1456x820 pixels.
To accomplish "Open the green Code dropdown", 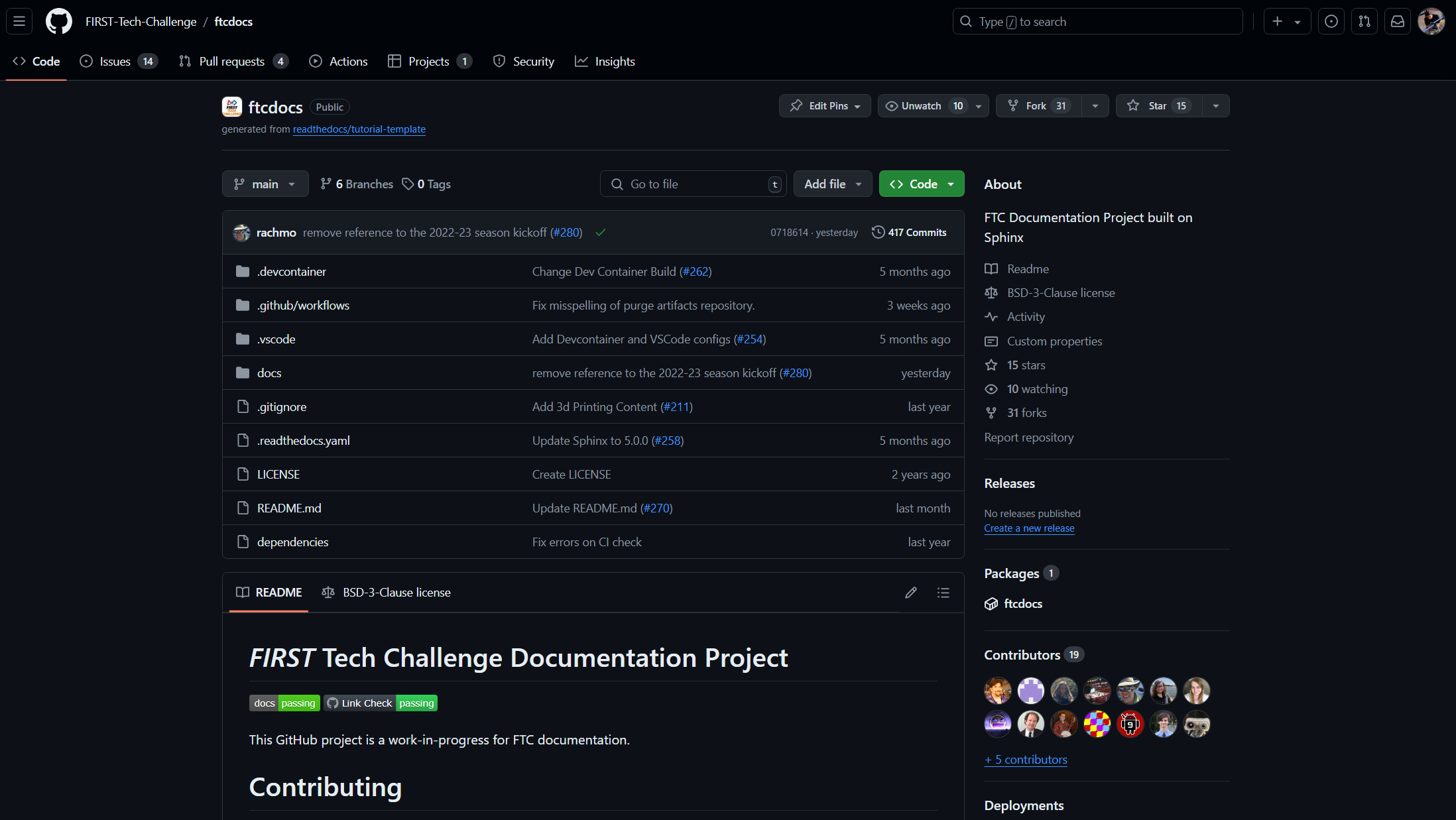I will coord(921,184).
